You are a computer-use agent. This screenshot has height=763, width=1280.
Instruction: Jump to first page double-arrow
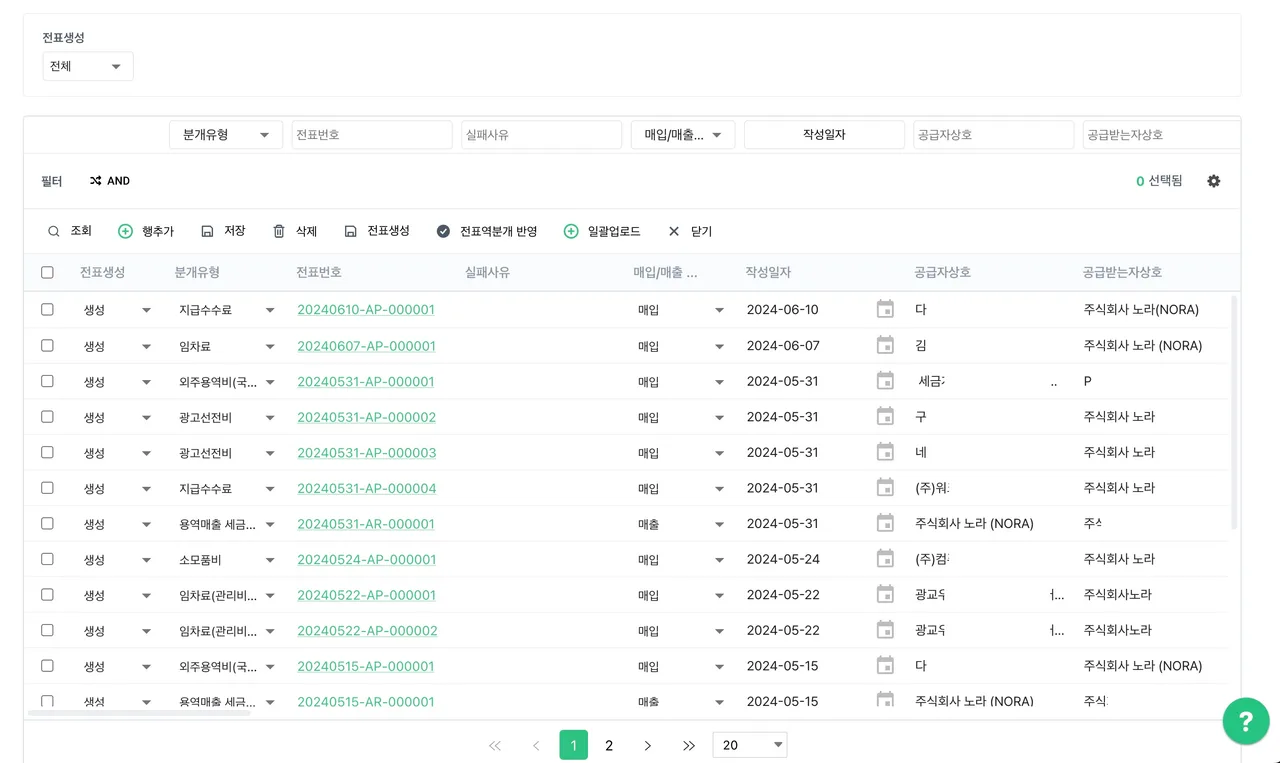494,745
